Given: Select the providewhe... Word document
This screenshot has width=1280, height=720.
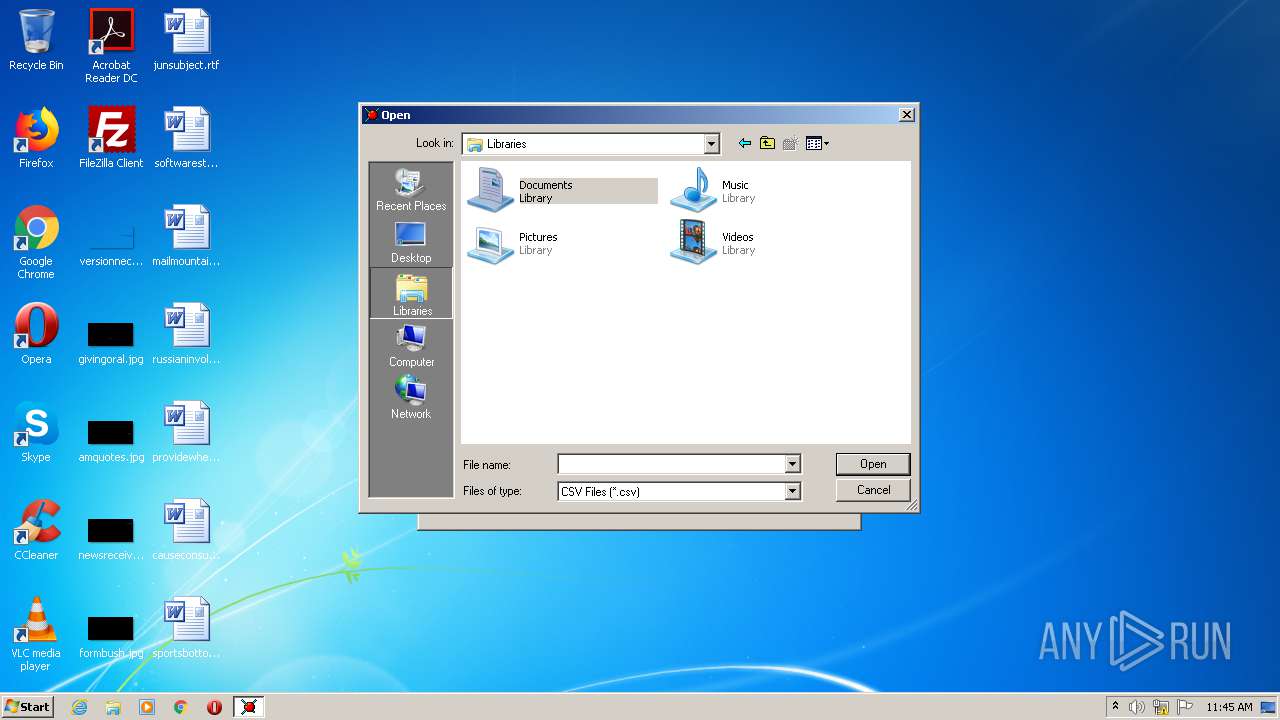Looking at the screenshot, I should pos(186,432).
